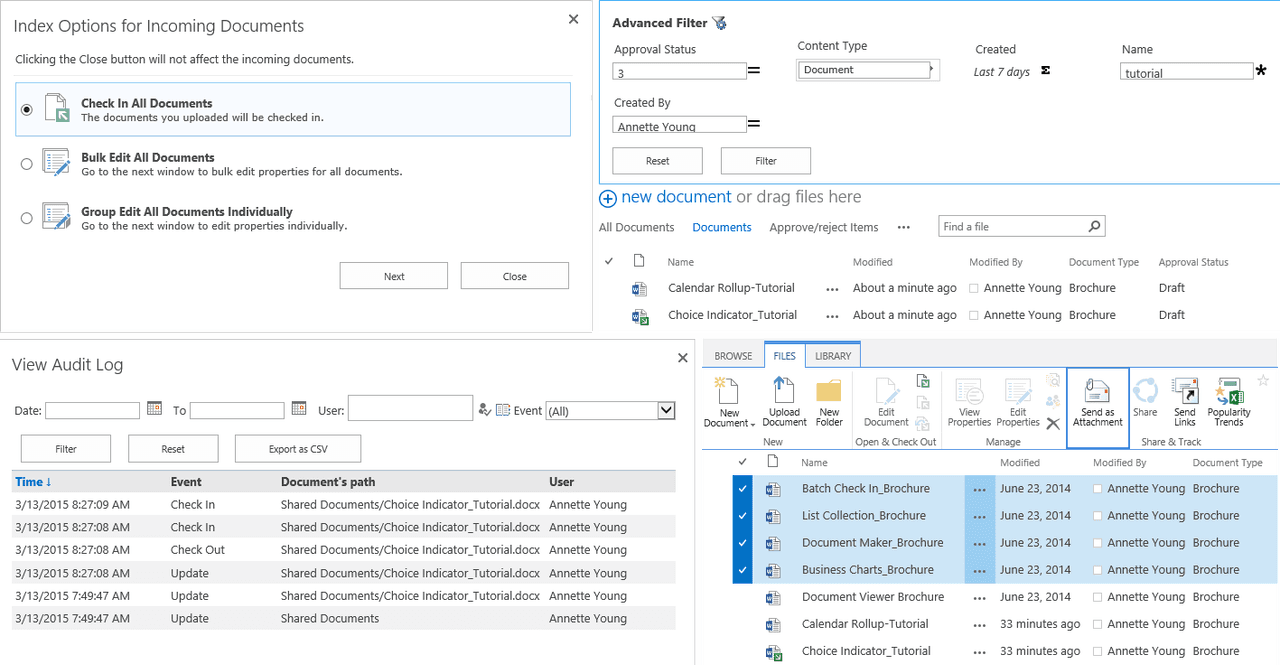Select Group Edit All Documents Individually radio
Viewport: 1280px width, 665px height.
pyautogui.click(x=27, y=217)
